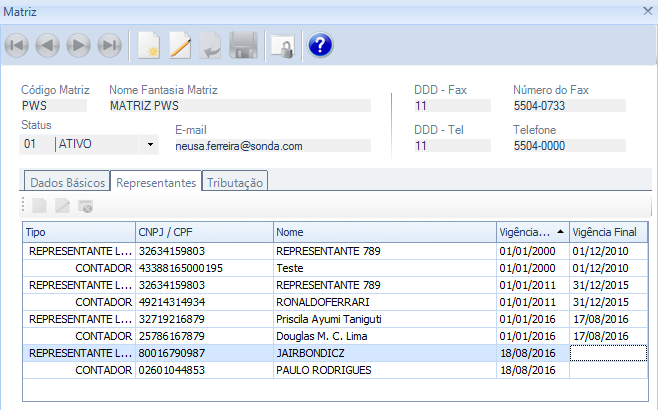The height and width of the screenshot is (410, 658).
Task: Select the Representantes tab
Action: (x=155, y=183)
